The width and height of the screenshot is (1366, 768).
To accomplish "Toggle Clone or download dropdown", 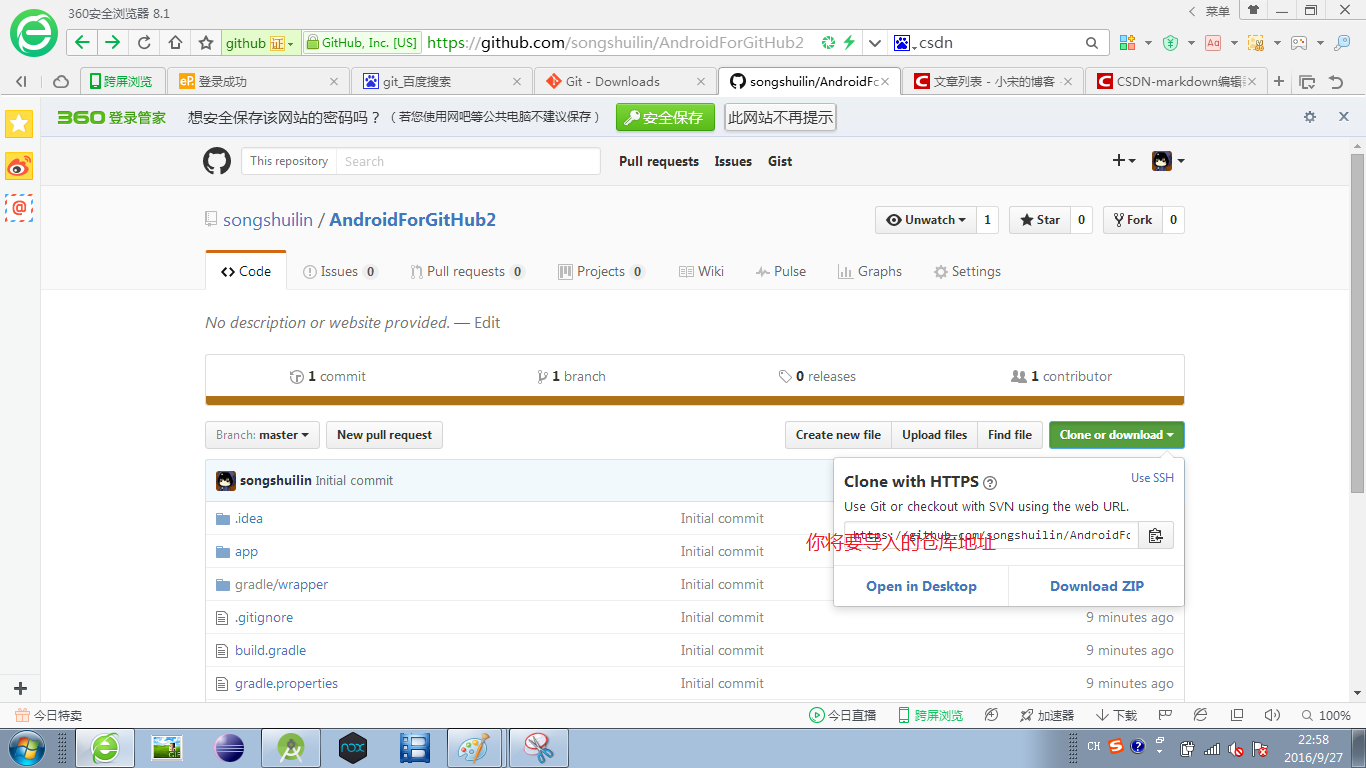I will click(x=1116, y=435).
